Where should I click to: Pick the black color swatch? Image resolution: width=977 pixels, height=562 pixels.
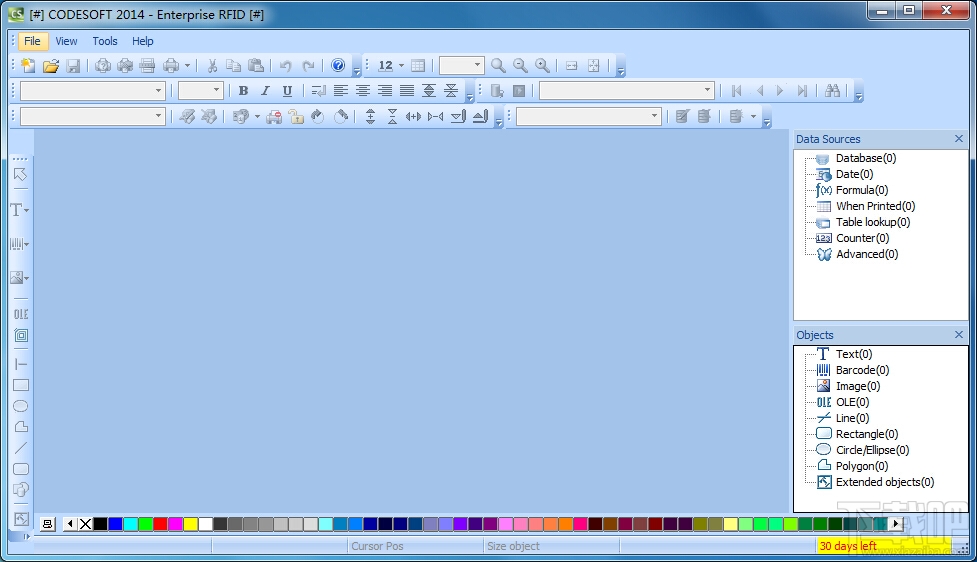click(100, 524)
